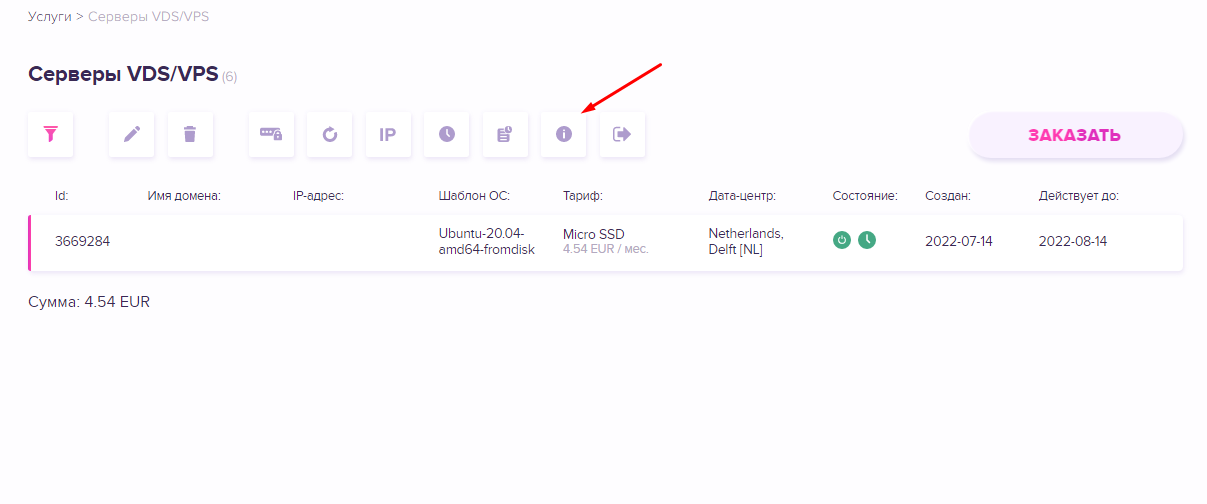Screen dimensions: 1207x504
Task: Click the circular arrow reboot icon
Action: click(x=330, y=135)
